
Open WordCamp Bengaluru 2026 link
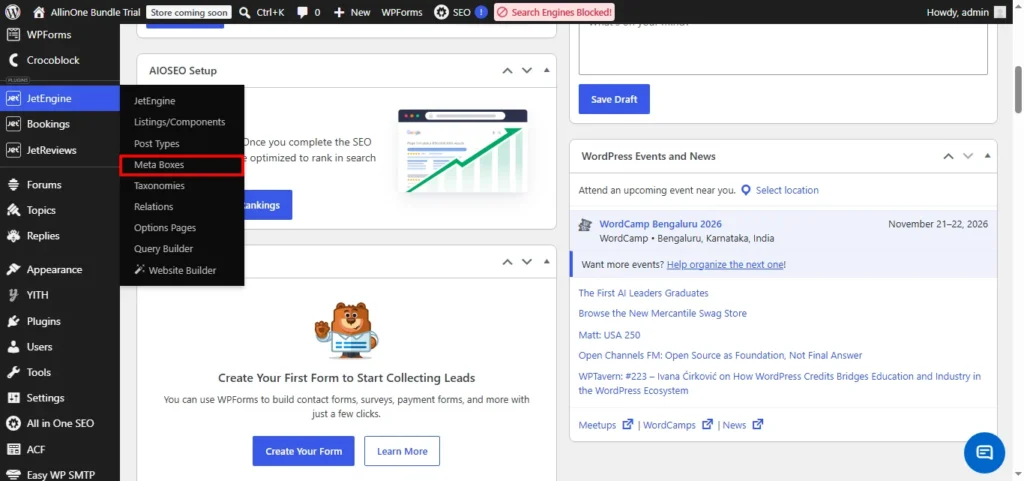(660, 224)
